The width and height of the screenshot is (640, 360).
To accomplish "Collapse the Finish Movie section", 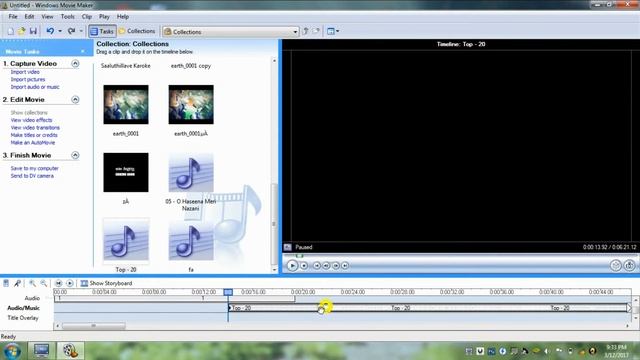I will pyautogui.click(x=75, y=155).
